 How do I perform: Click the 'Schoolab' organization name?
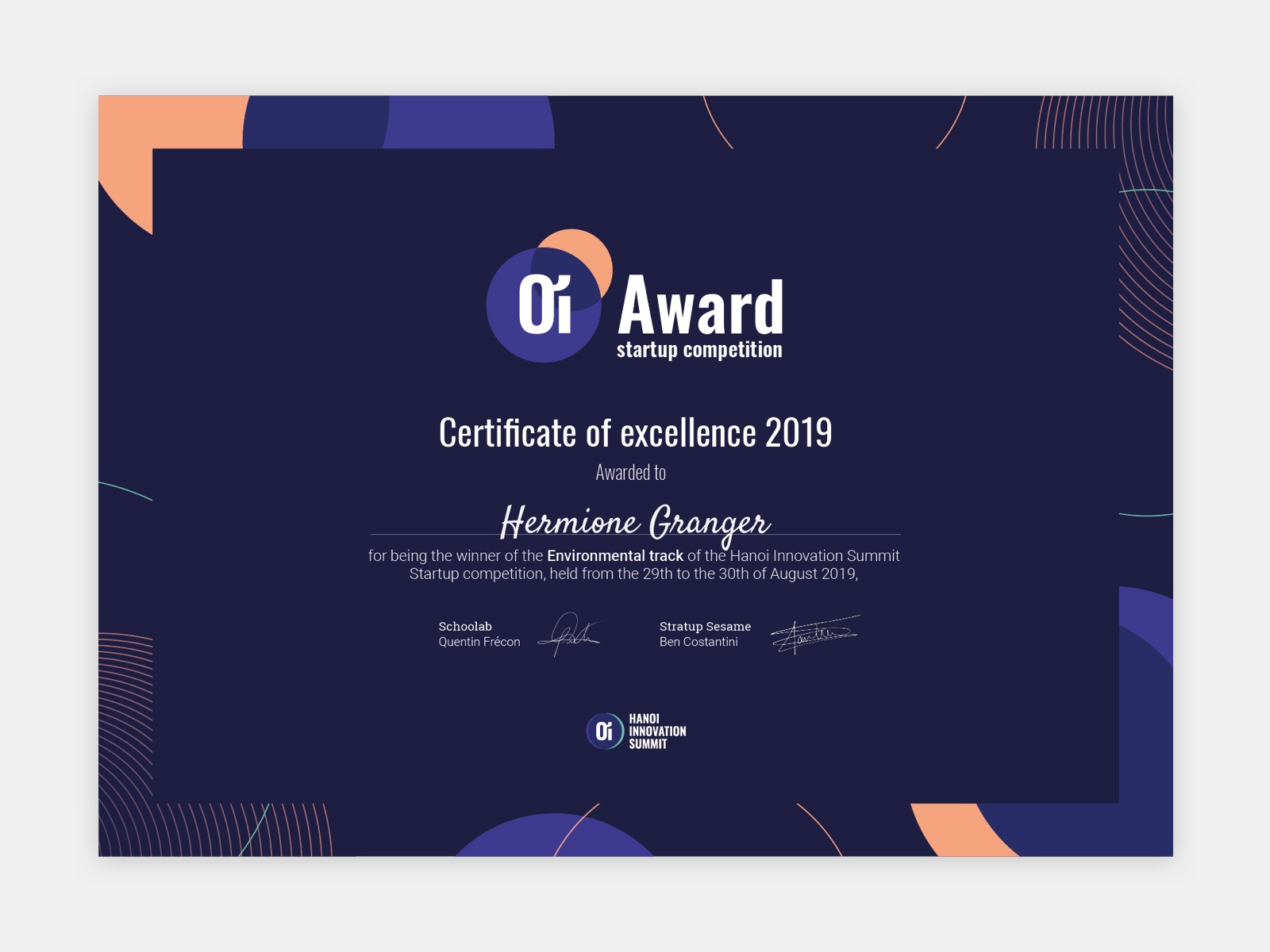465,627
